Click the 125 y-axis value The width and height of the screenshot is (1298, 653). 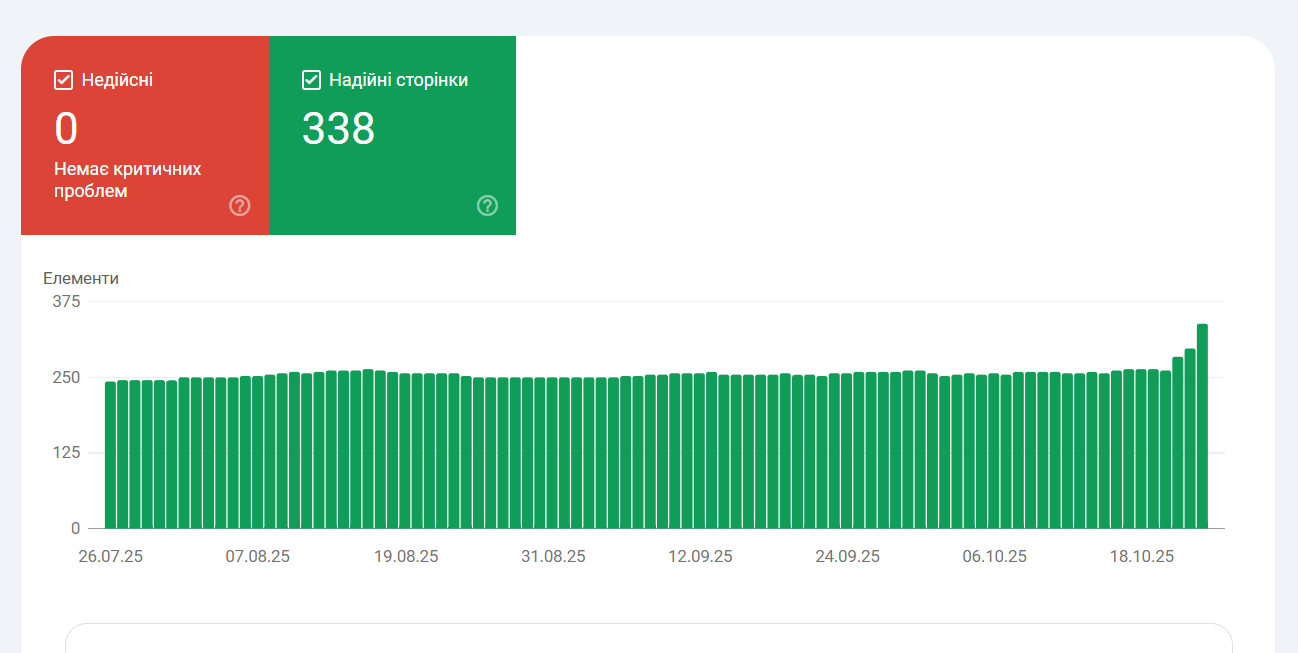click(x=66, y=453)
